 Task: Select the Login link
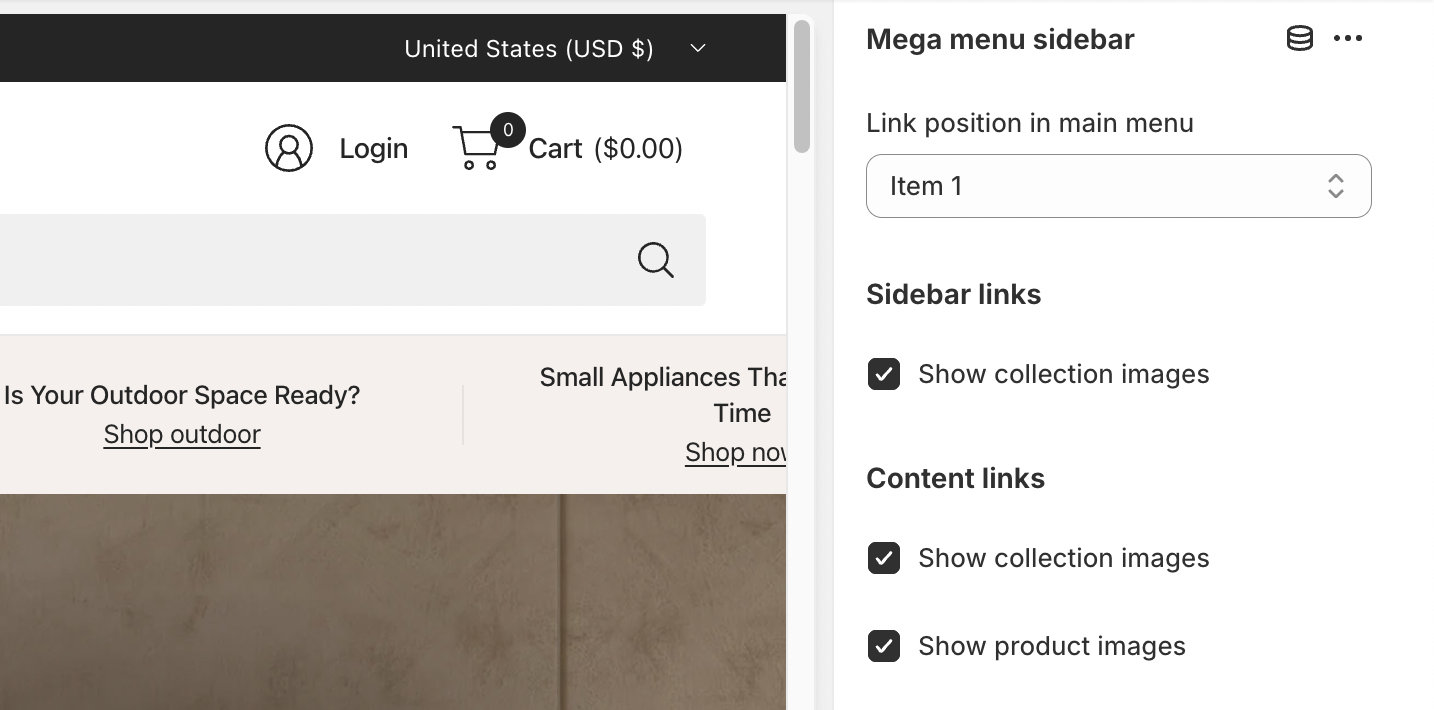point(373,148)
